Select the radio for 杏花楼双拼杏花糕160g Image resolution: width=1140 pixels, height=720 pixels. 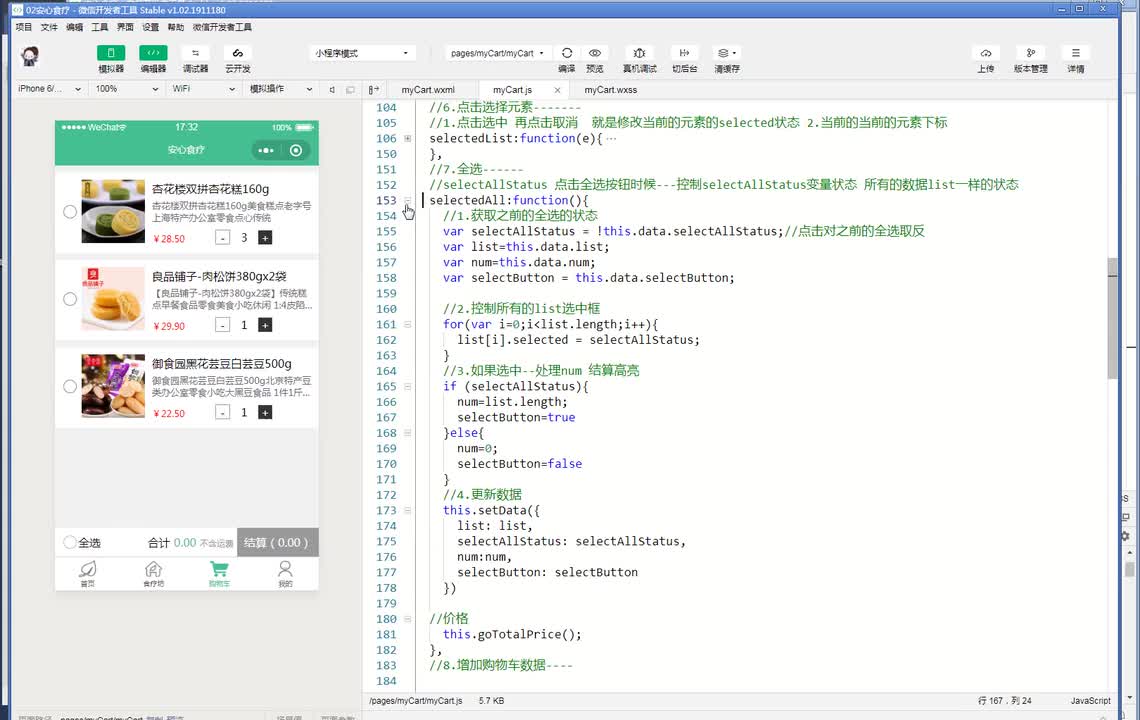click(x=70, y=211)
